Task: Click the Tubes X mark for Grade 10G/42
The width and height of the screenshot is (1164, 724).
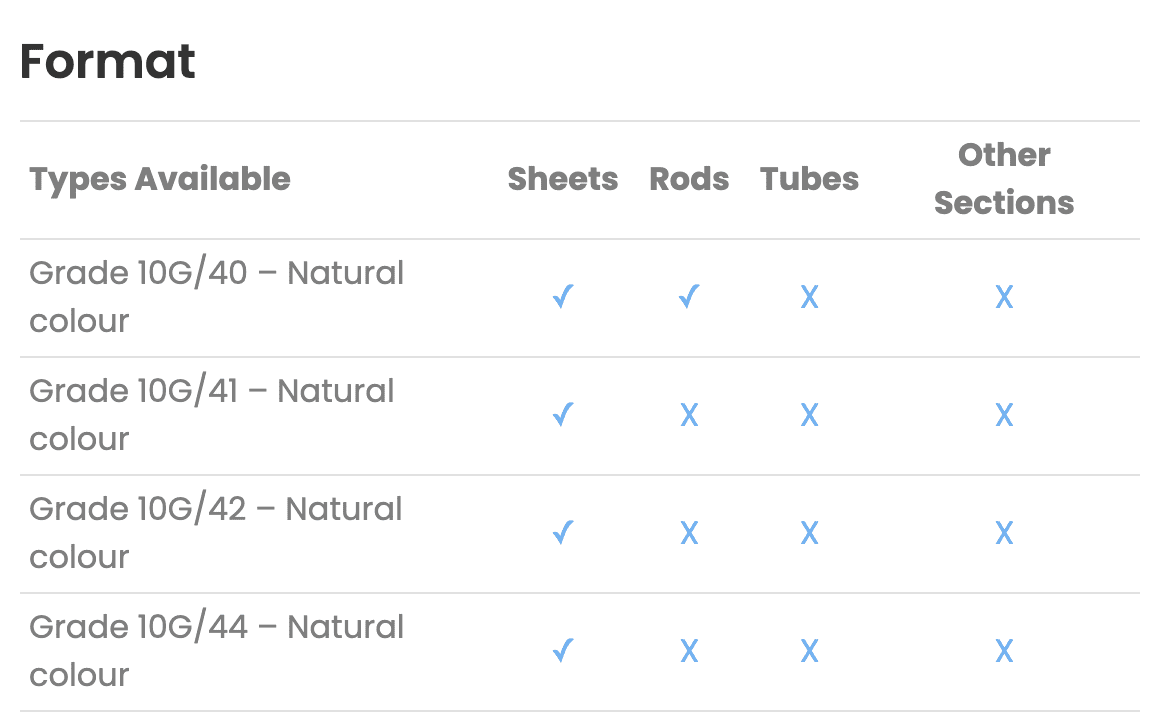Action: point(809,533)
